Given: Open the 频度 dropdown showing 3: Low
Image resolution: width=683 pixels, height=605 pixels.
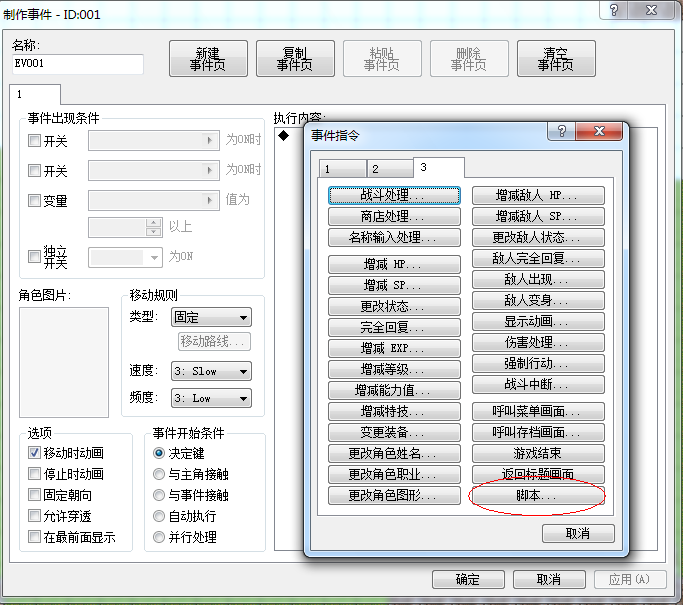Looking at the screenshot, I should tap(211, 398).
